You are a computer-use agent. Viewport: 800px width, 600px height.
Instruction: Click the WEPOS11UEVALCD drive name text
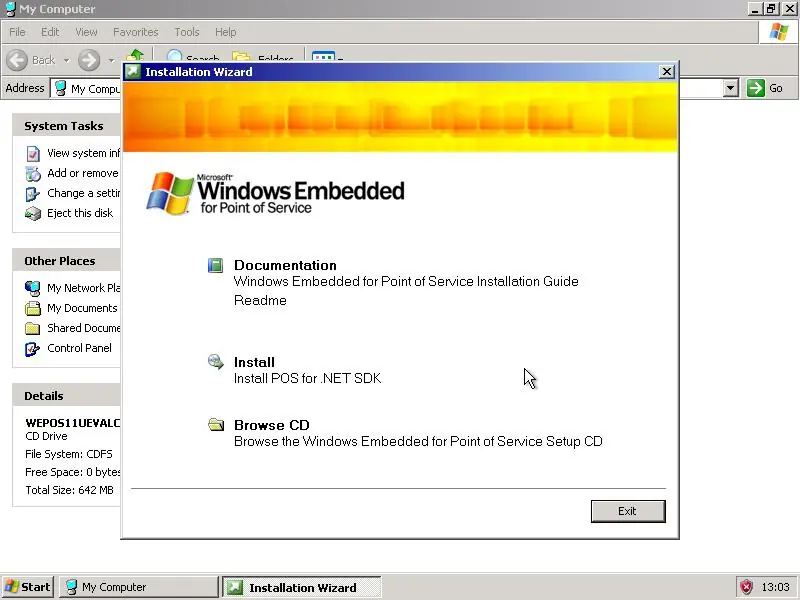click(x=72, y=422)
